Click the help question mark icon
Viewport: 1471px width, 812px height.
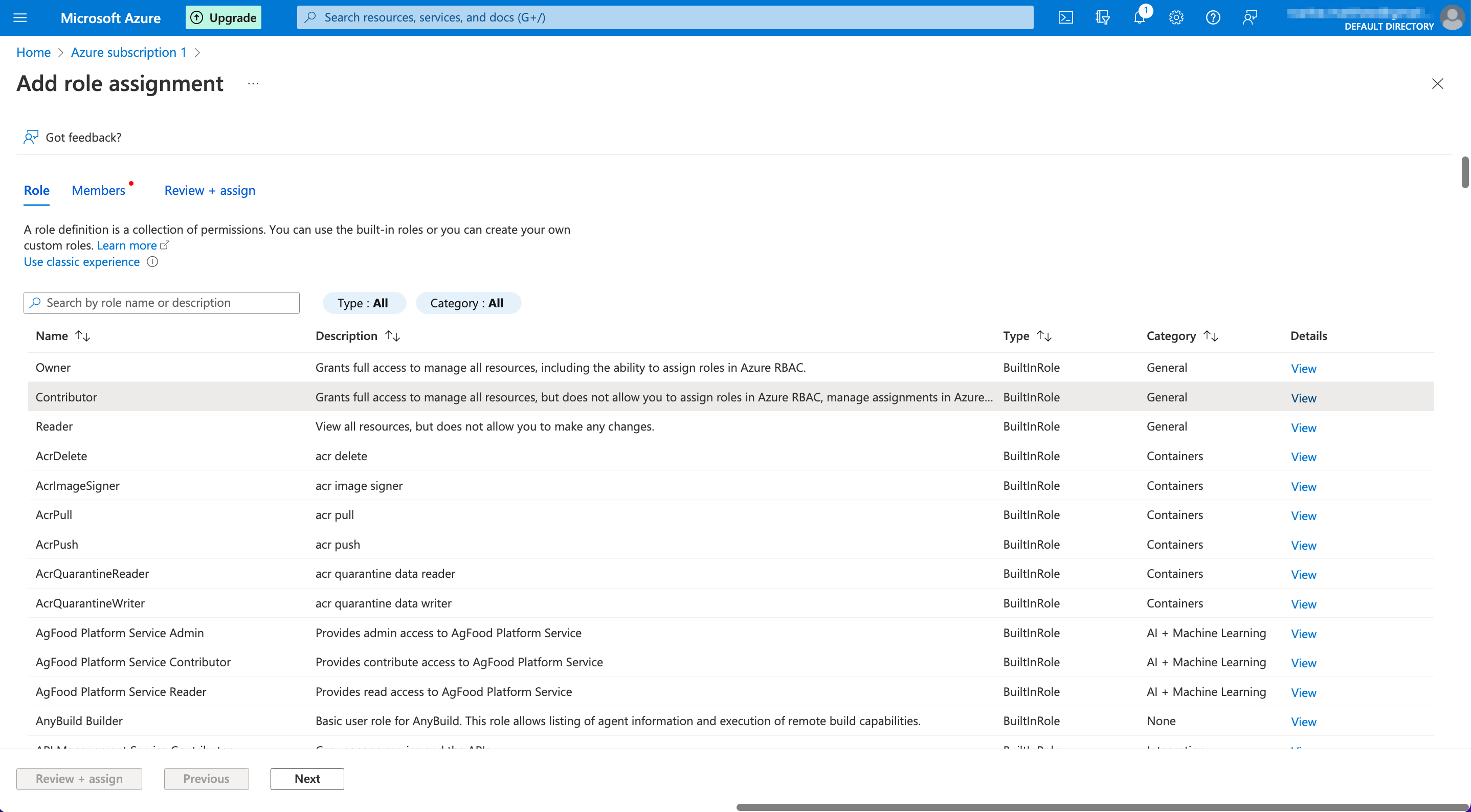(x=1213, y=17)
